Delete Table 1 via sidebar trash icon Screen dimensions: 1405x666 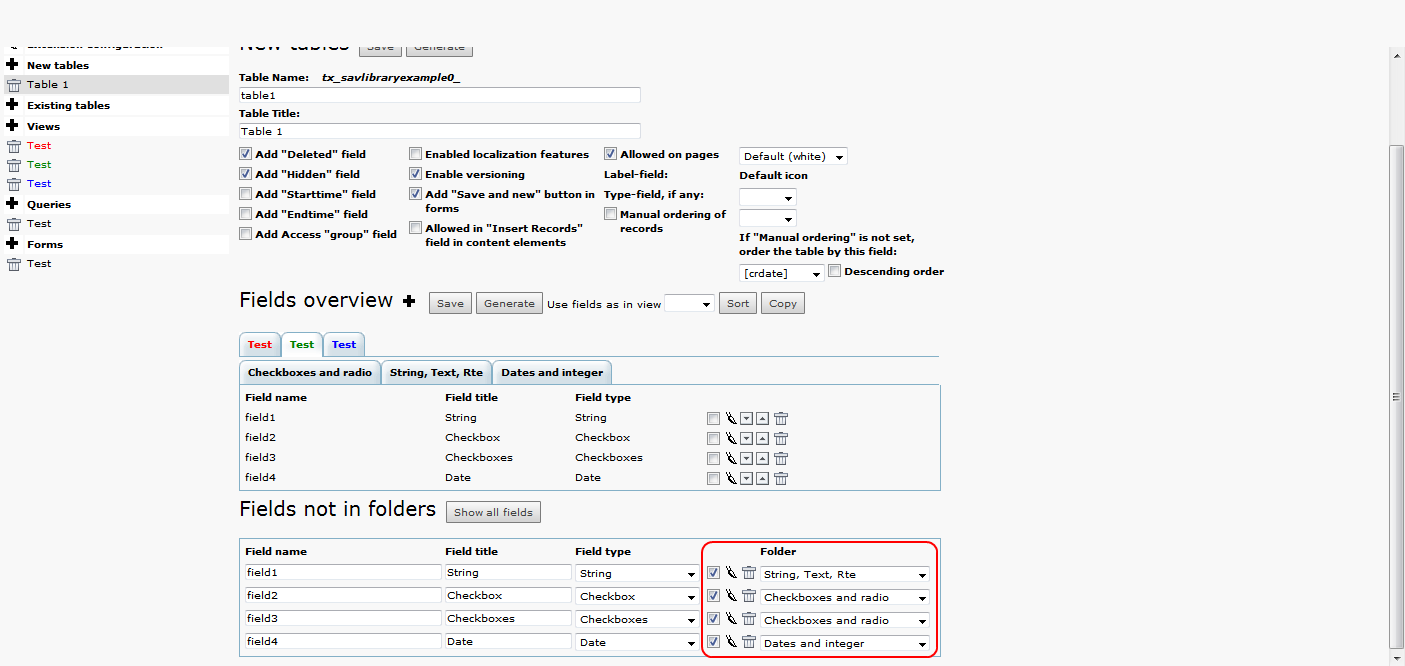click(14, 85)
